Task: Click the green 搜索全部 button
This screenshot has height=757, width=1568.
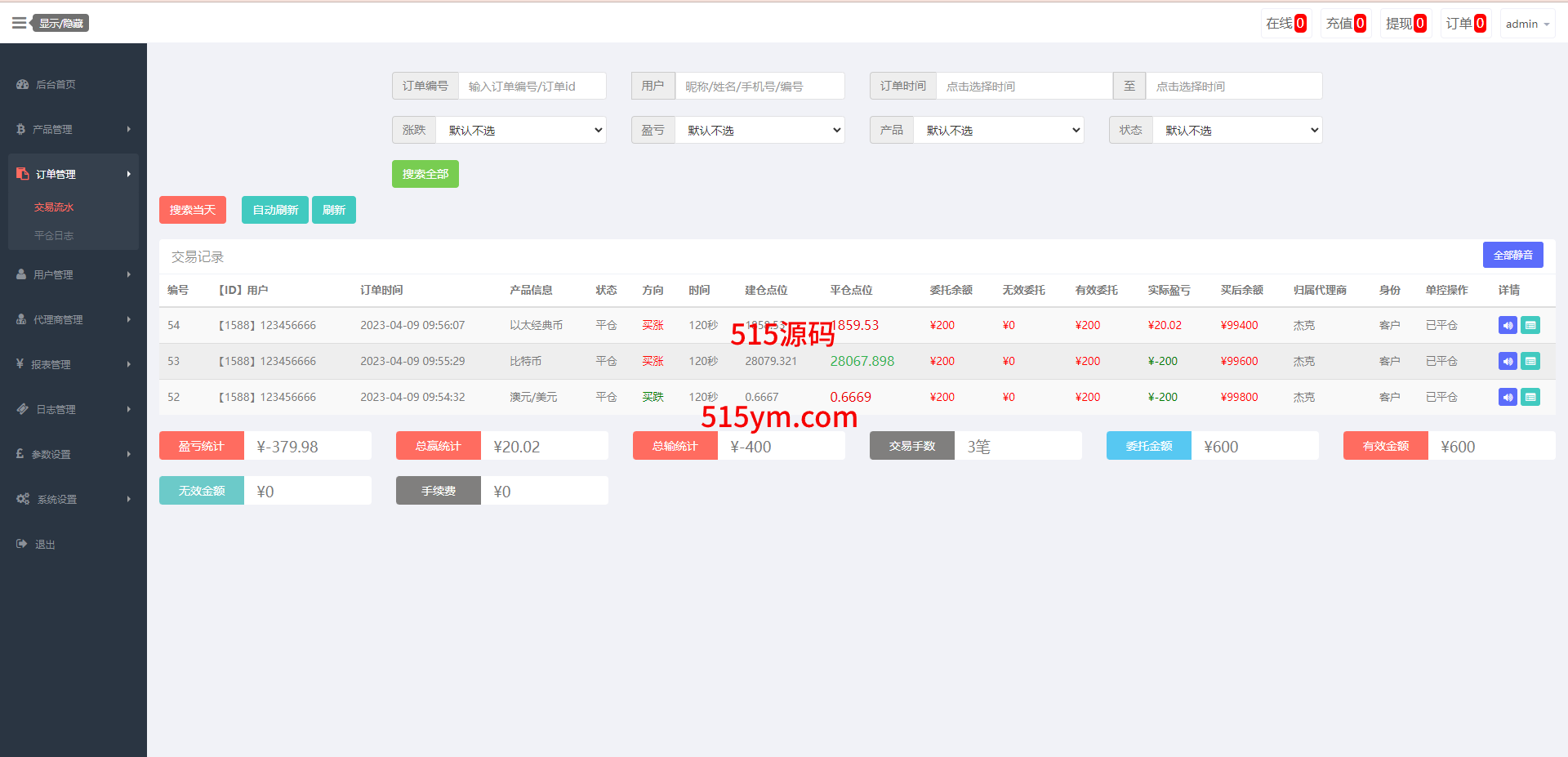Action: [425, 174]
